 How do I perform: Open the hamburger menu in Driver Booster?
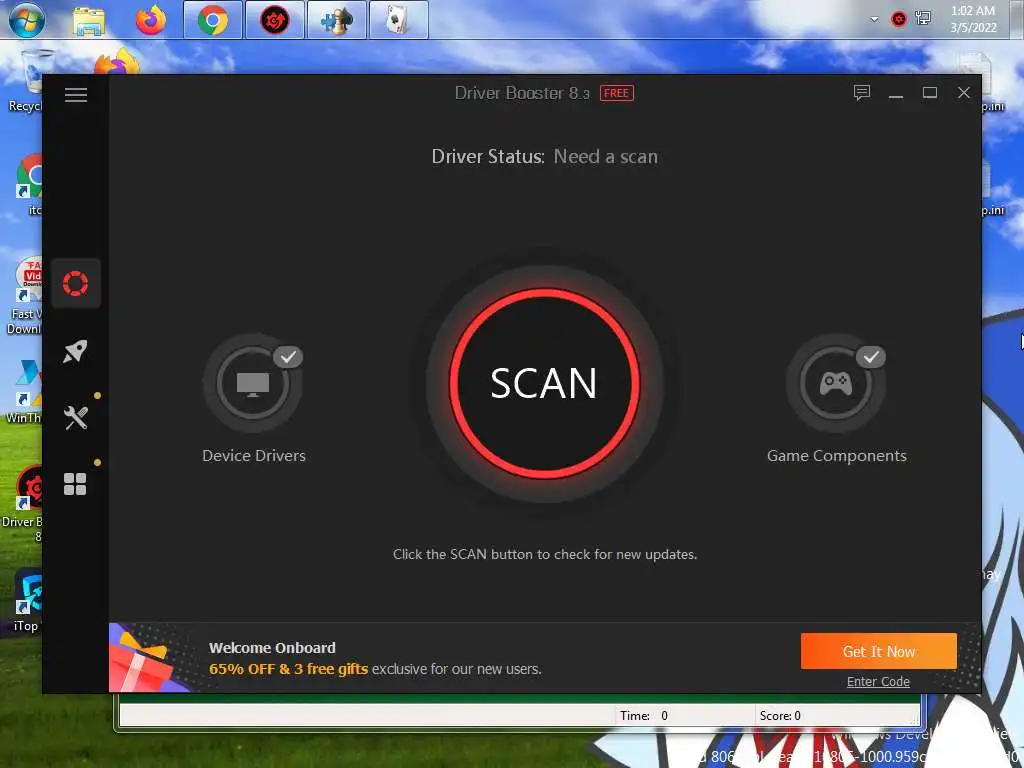pos(76,95)
